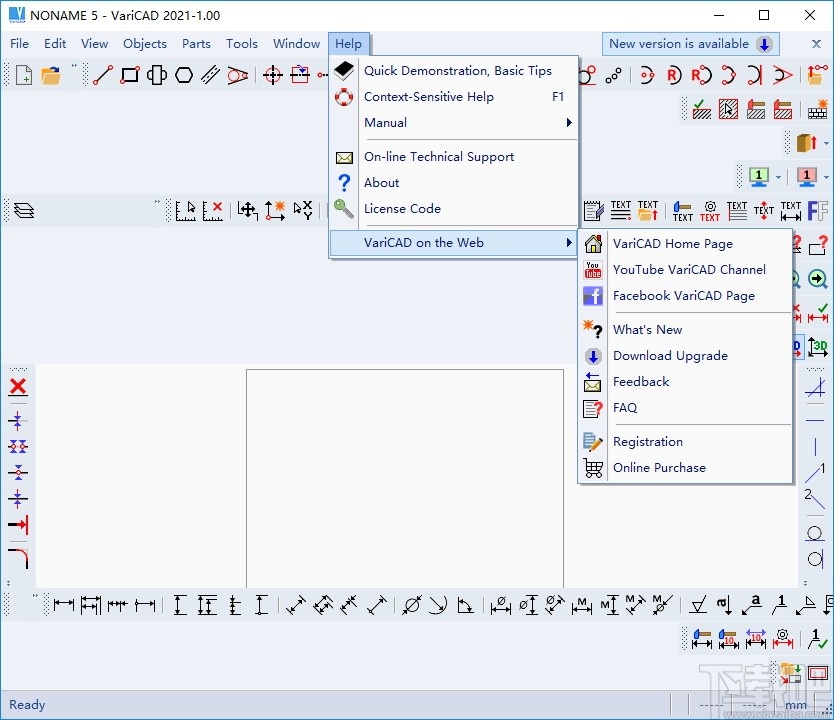Open YouTube VariCAD Channel
834x720 pixels.
685,270
